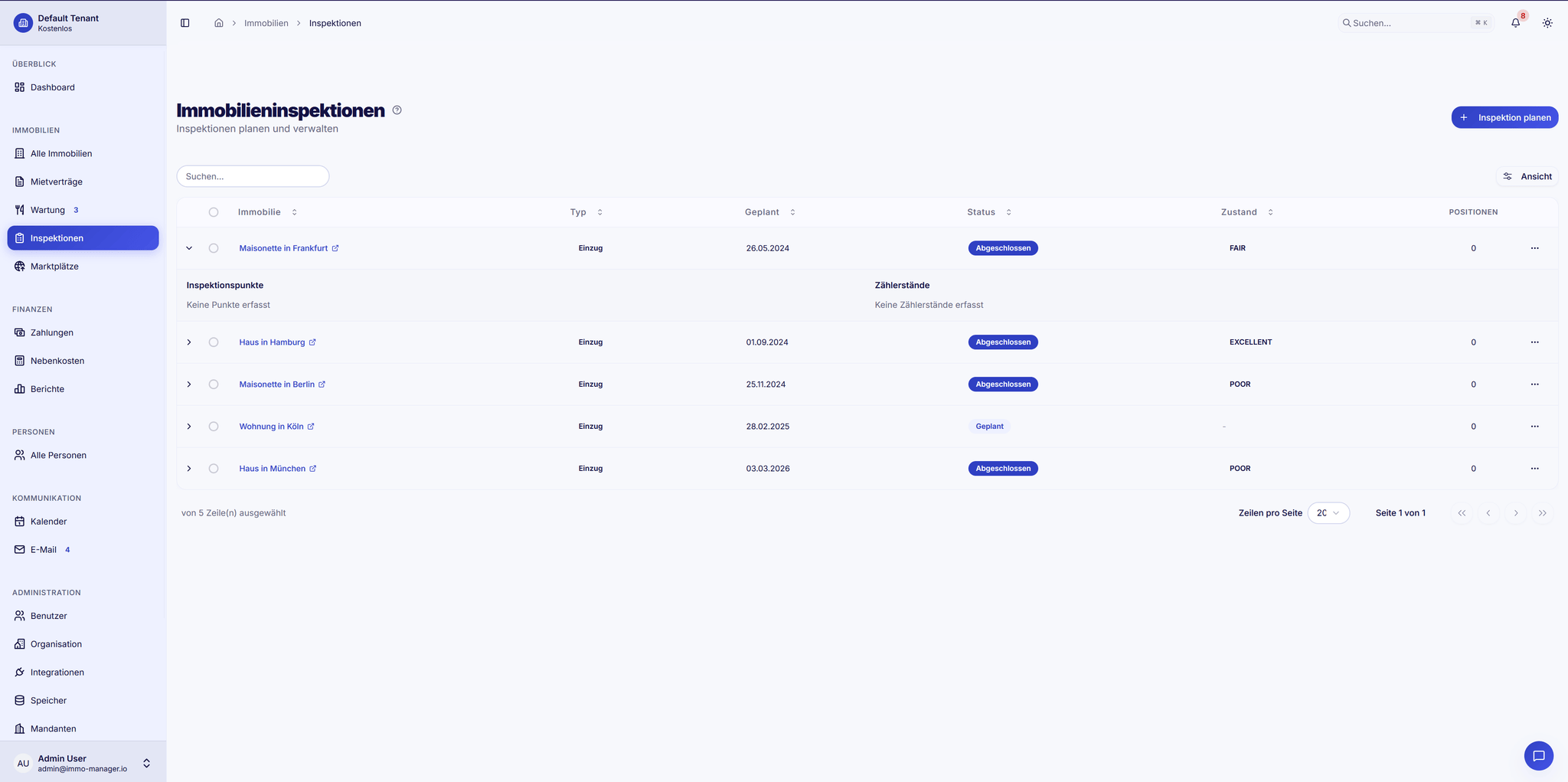Open row actions for Haus in Hamburg
The width and height of the screenshot is (1568, 782).
coord(1534,342)
